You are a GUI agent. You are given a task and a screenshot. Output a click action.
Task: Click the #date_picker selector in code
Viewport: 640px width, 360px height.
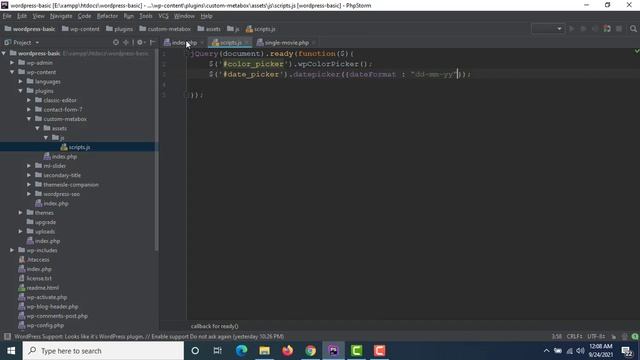pyautogui.click(x=251, y=75)
